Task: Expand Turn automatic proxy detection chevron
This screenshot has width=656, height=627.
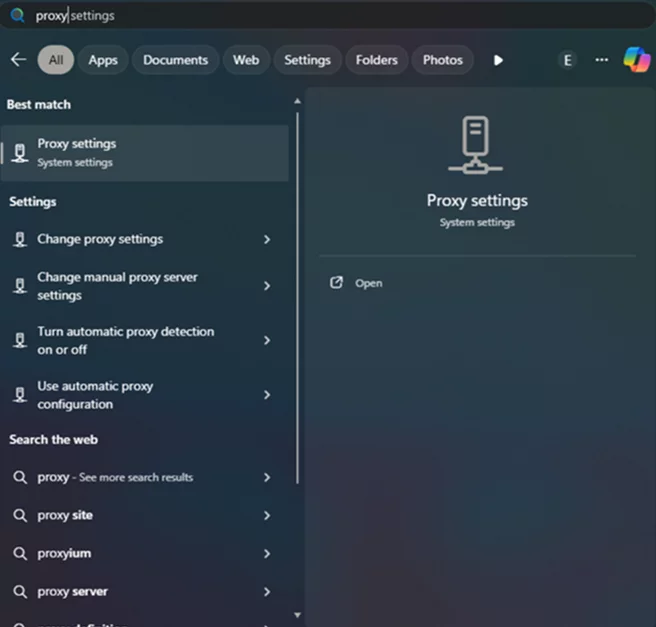Action: tap(267, 341)
